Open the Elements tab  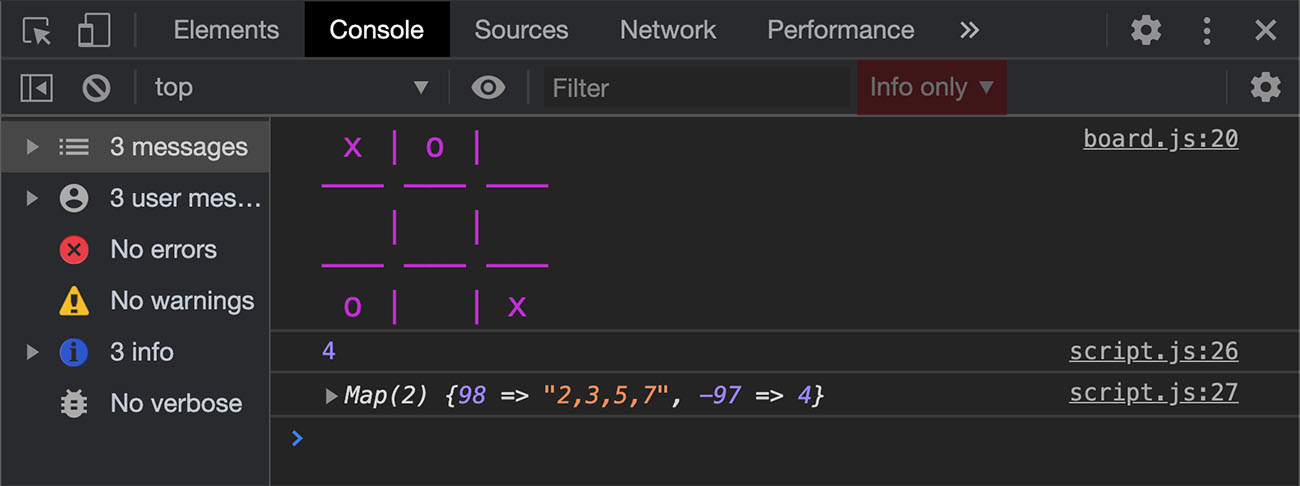coord(226,30)
